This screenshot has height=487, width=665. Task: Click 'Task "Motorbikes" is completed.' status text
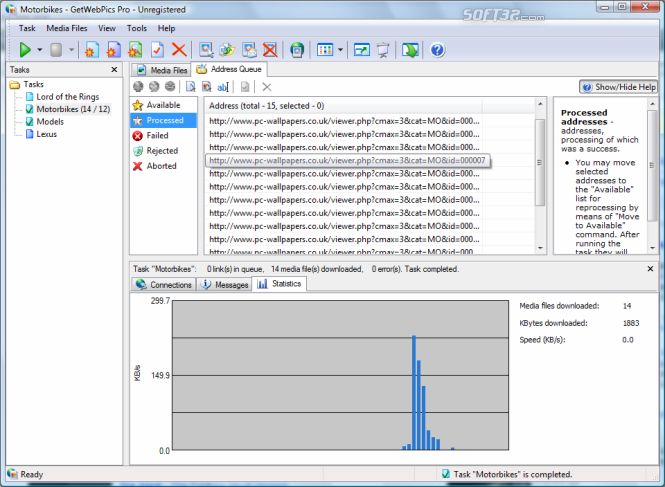513,474
